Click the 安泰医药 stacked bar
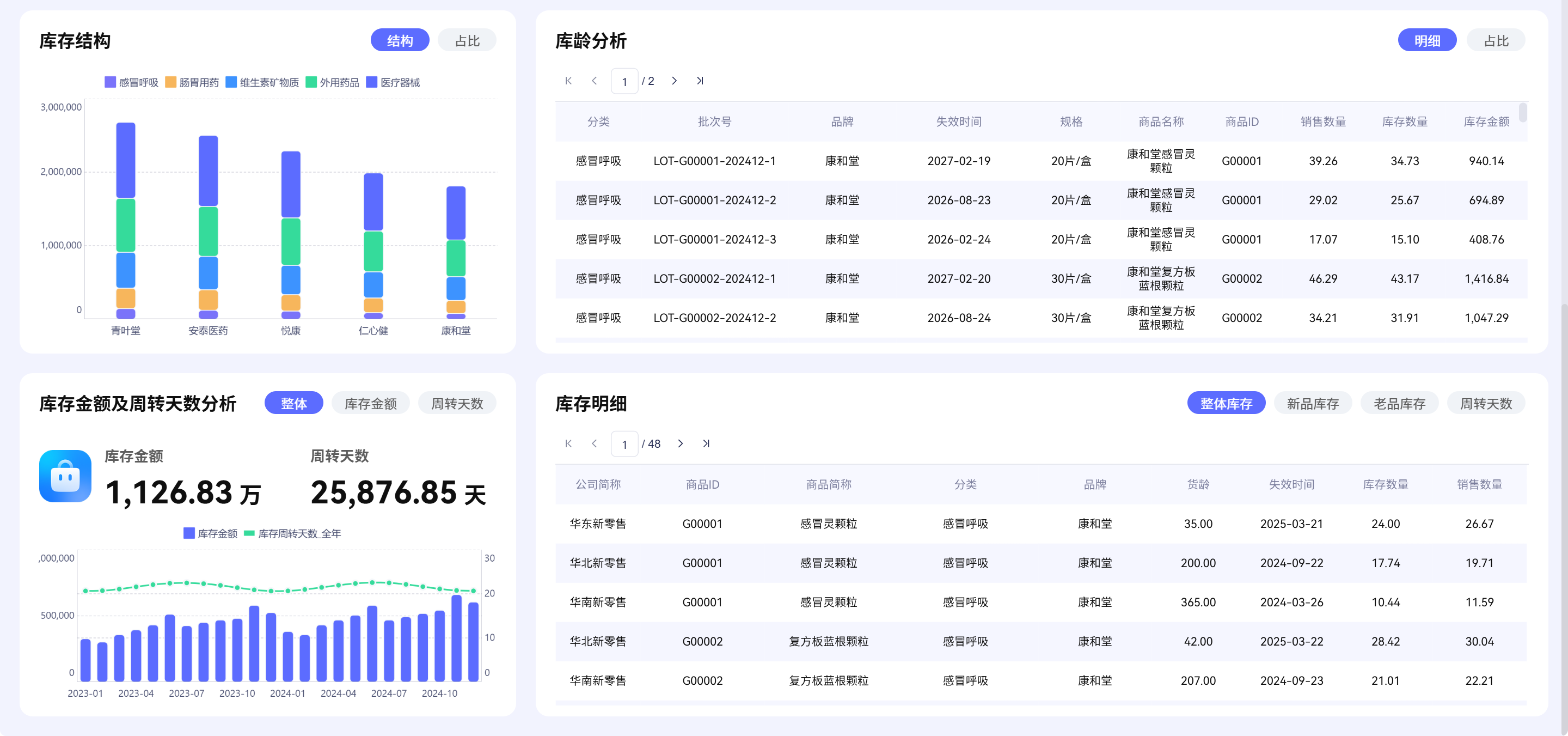The width and height of the screenshot is (1568, 736). click(208, 227)
